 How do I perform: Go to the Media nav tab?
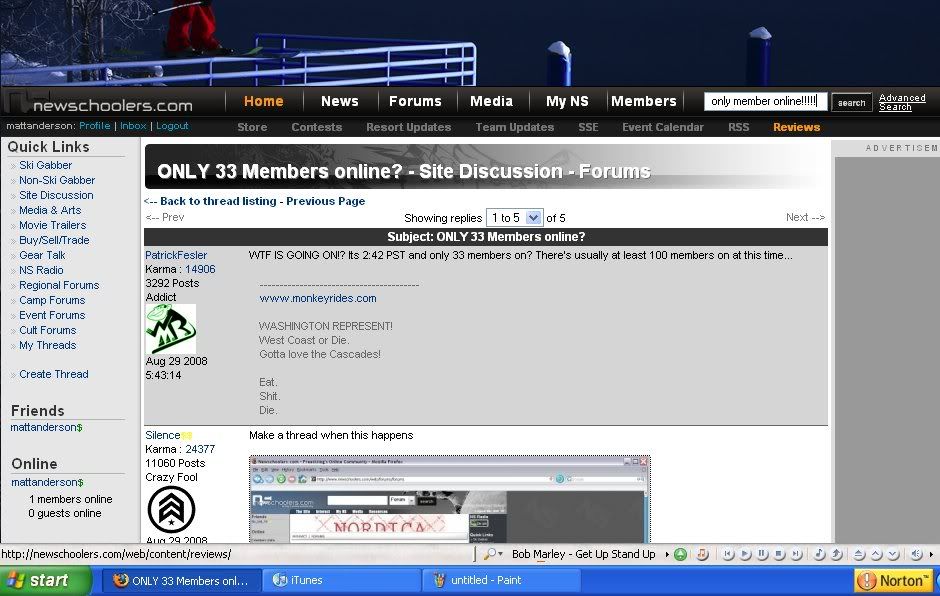pos(491,101)
